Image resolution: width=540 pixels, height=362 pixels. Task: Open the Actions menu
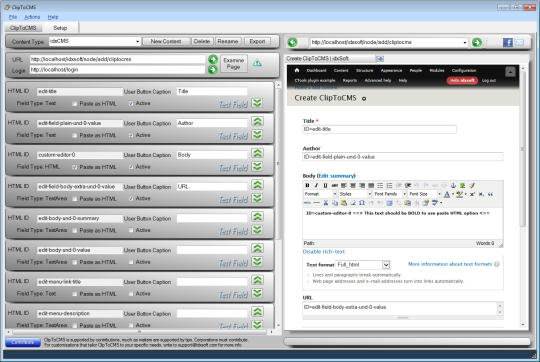point(32,17)
